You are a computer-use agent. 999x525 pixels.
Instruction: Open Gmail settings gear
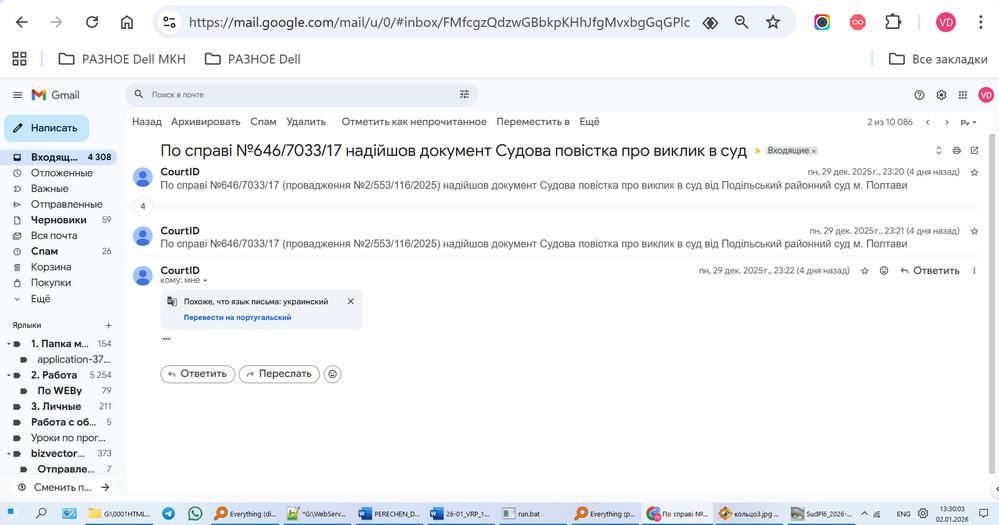coord(941,95)
